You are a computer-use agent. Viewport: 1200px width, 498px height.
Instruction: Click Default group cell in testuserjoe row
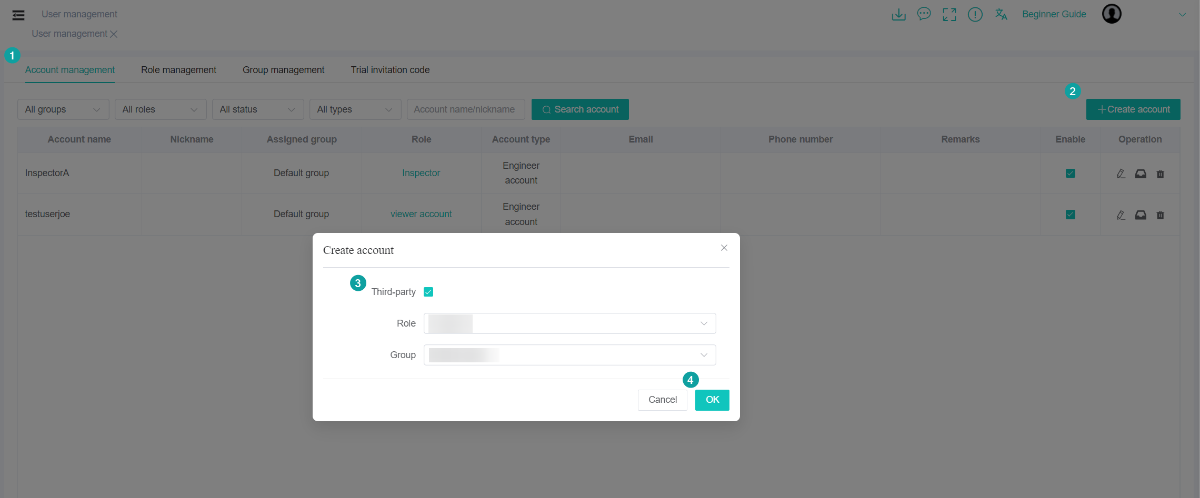coord(301,214)
